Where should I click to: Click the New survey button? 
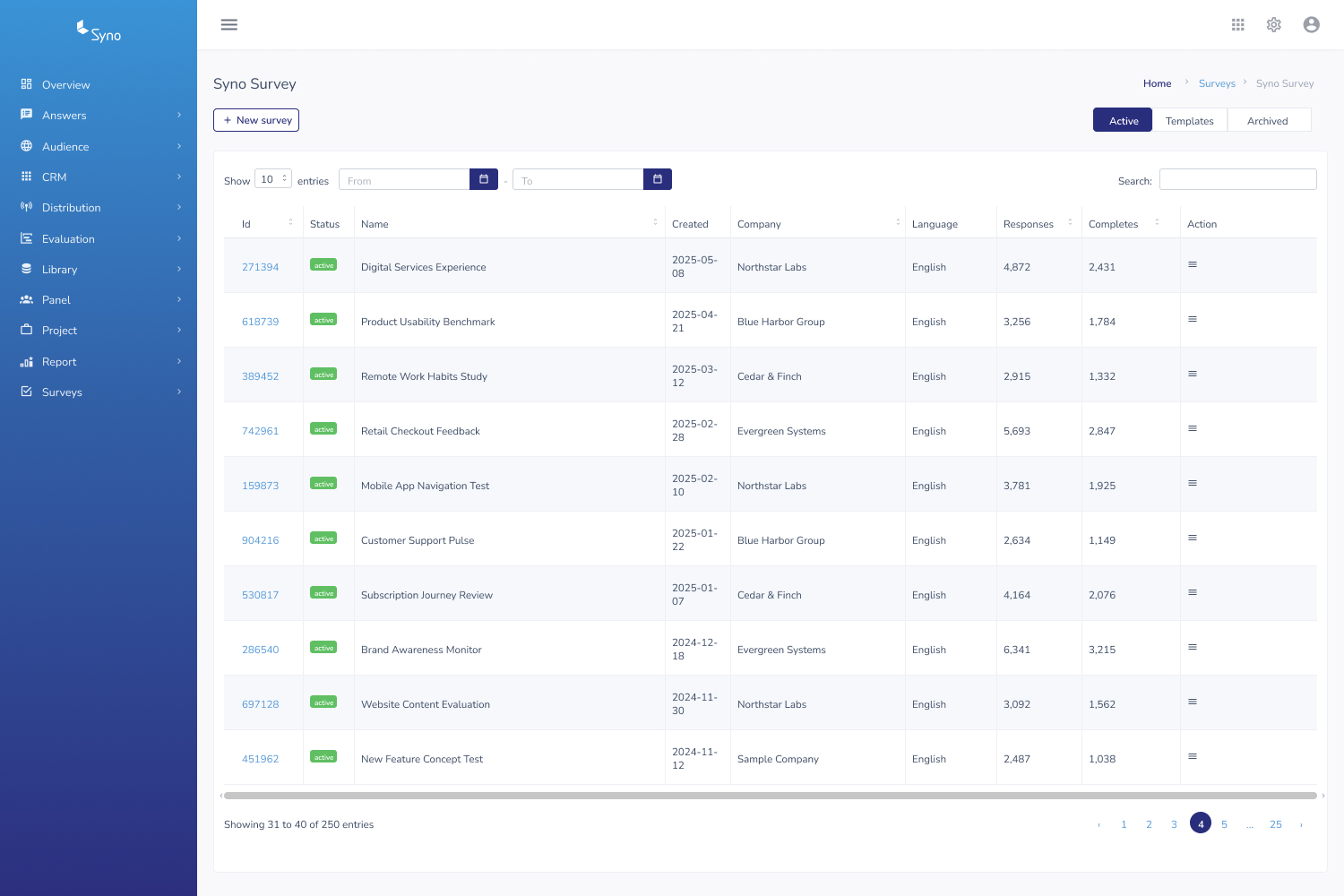(256, 120)
